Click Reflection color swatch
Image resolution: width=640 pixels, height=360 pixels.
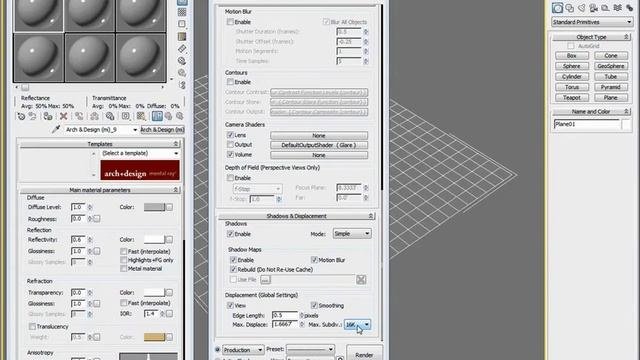pyautogui.click(x=154, y=240)
